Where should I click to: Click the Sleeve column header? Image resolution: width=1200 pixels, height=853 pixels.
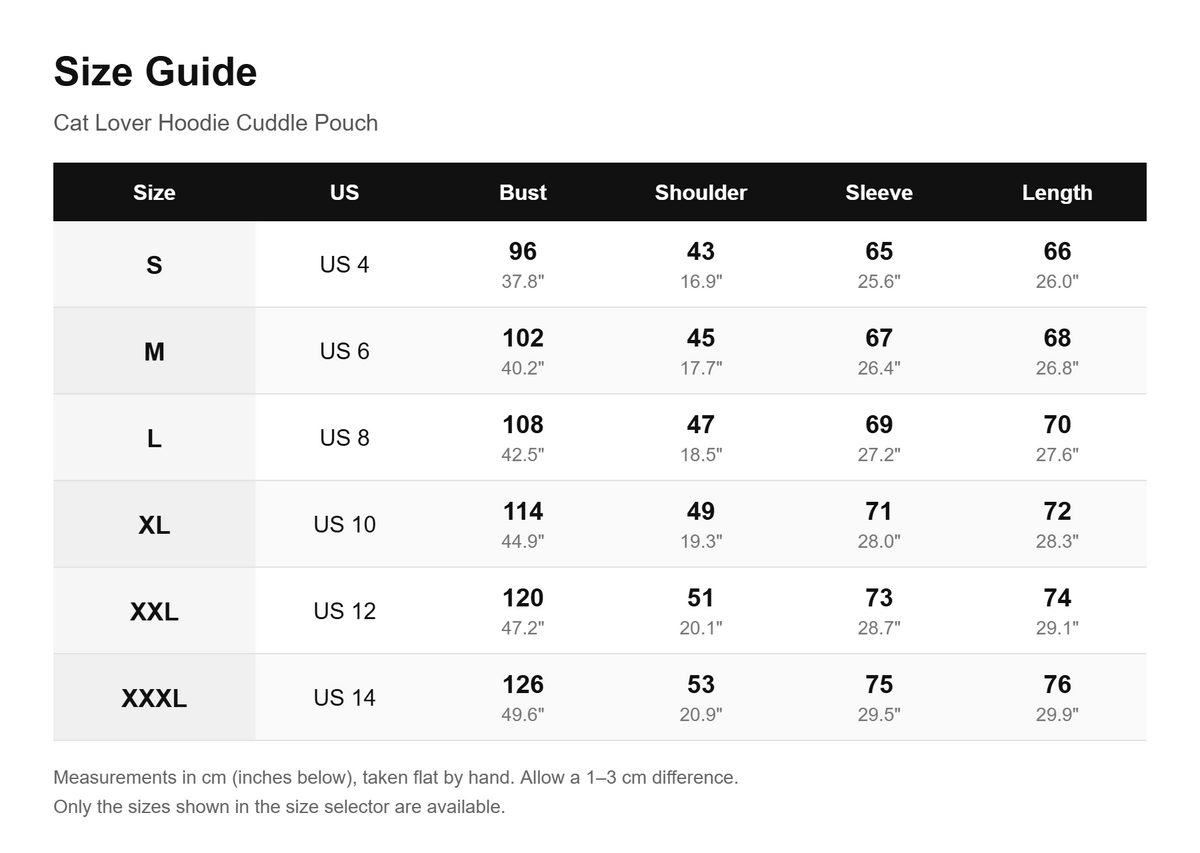(x=879, y=193)
